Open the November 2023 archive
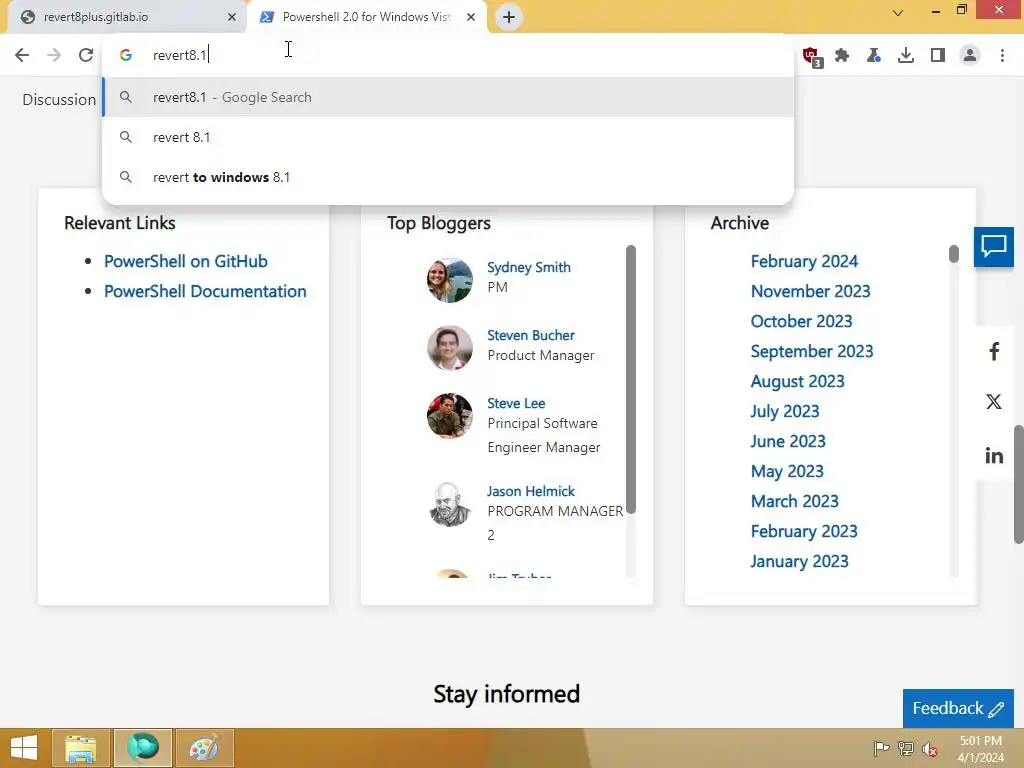The height and width of the screenshot is (768, 1024). click(x=810, y=291)
